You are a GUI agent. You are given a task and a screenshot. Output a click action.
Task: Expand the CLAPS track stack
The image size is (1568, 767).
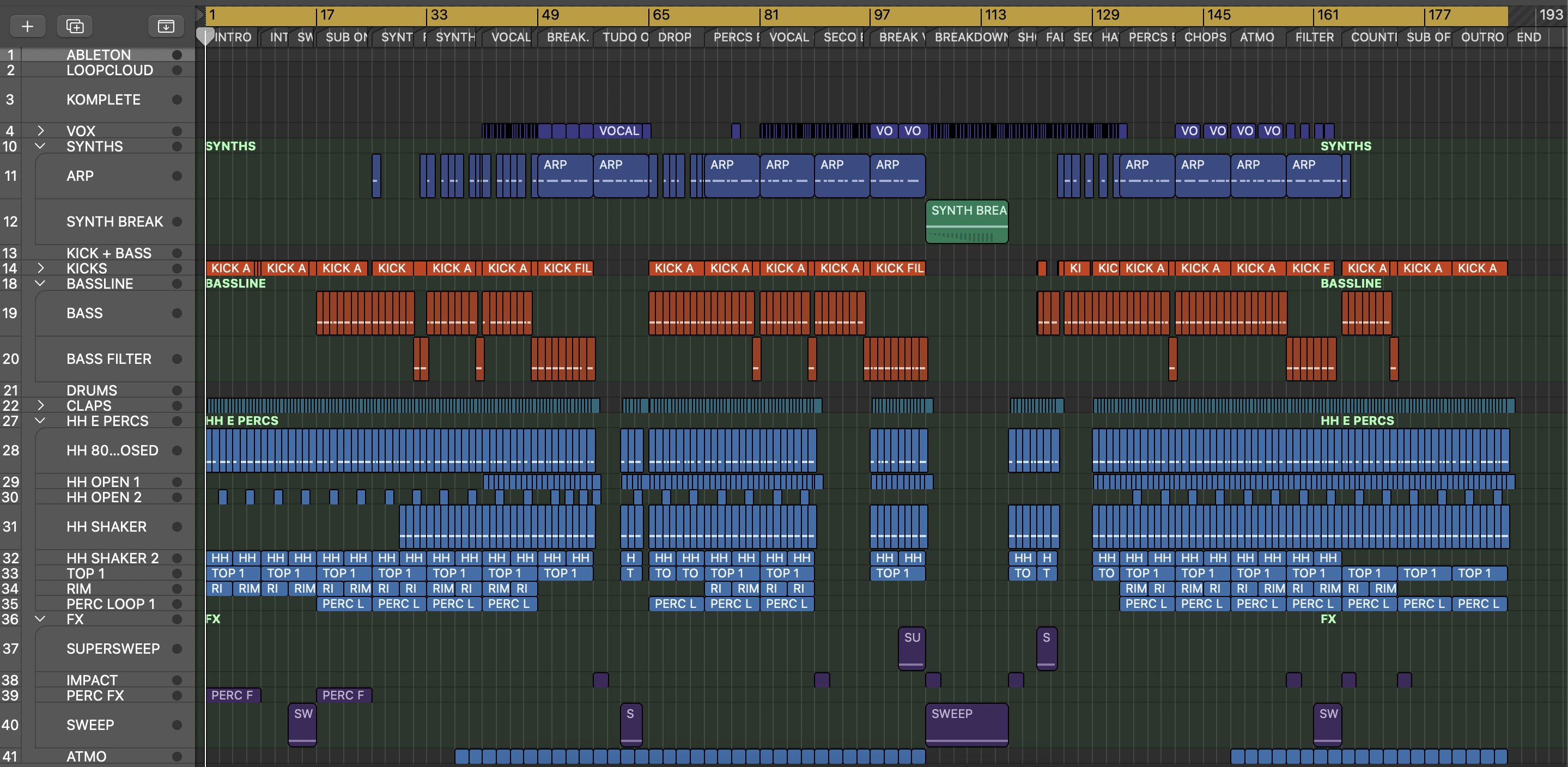pyautogui.click(x=40, y=405)
